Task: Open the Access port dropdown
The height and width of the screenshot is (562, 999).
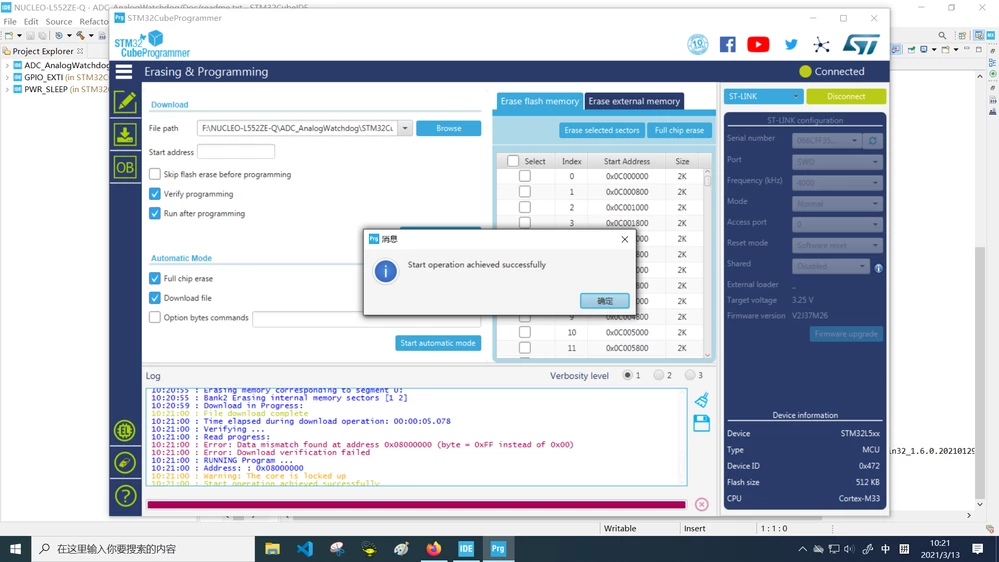Action: (837, 224)
